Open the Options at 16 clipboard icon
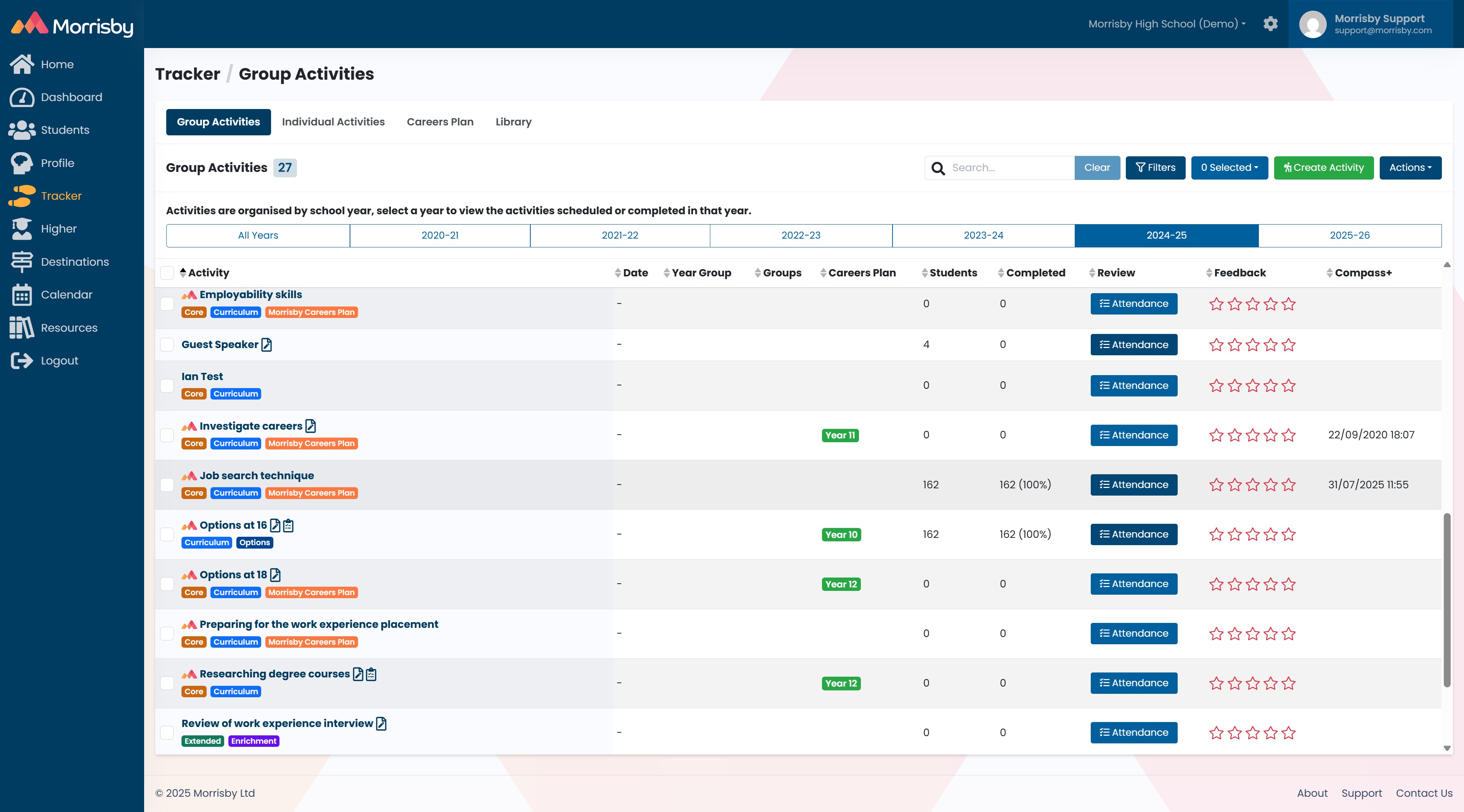Image resolution: width=1464 pixels, height=812 pixels. 289,525
